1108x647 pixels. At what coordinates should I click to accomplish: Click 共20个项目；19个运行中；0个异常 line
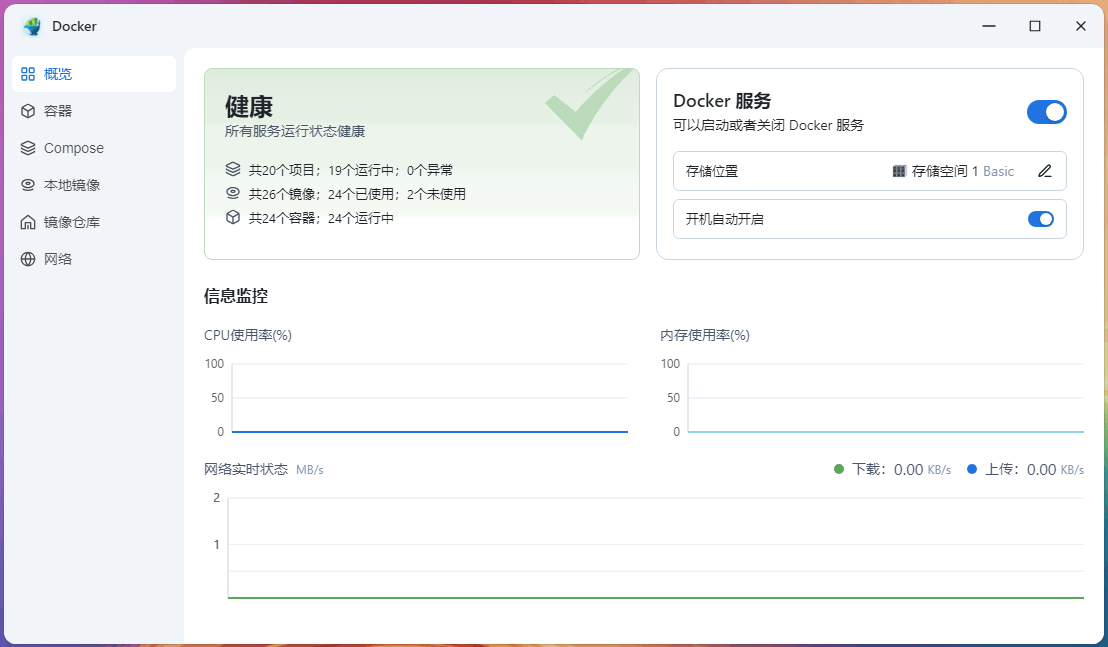point(350,170)
